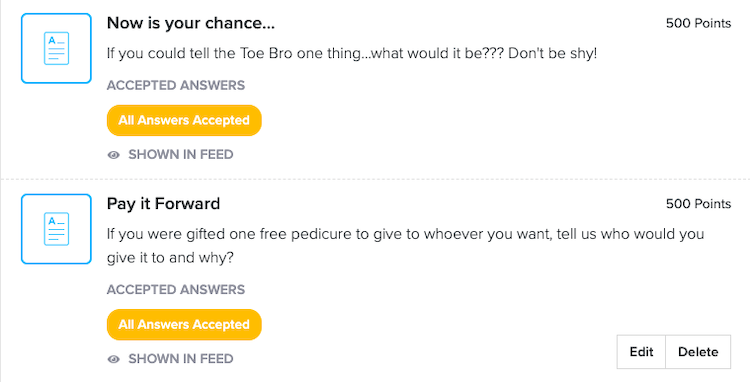Click the 500 Points label of Pay it Forward
The image size is (750, 382).
coord(698,204)
